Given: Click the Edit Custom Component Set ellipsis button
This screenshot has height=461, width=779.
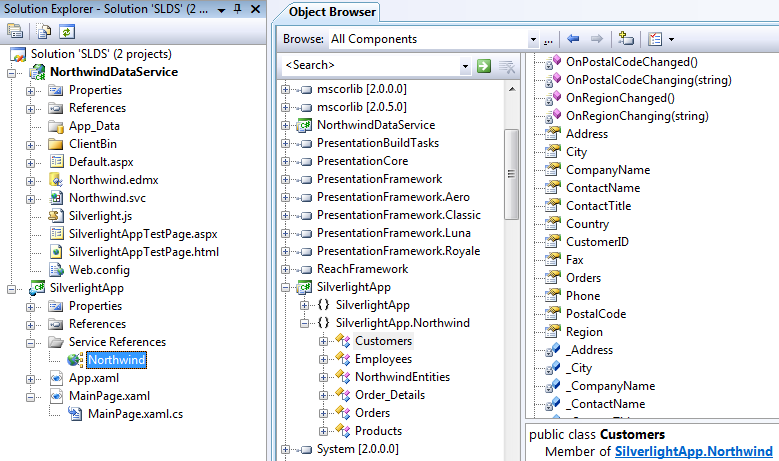Looking at the screenshot, I should click(x=548, y=40).
